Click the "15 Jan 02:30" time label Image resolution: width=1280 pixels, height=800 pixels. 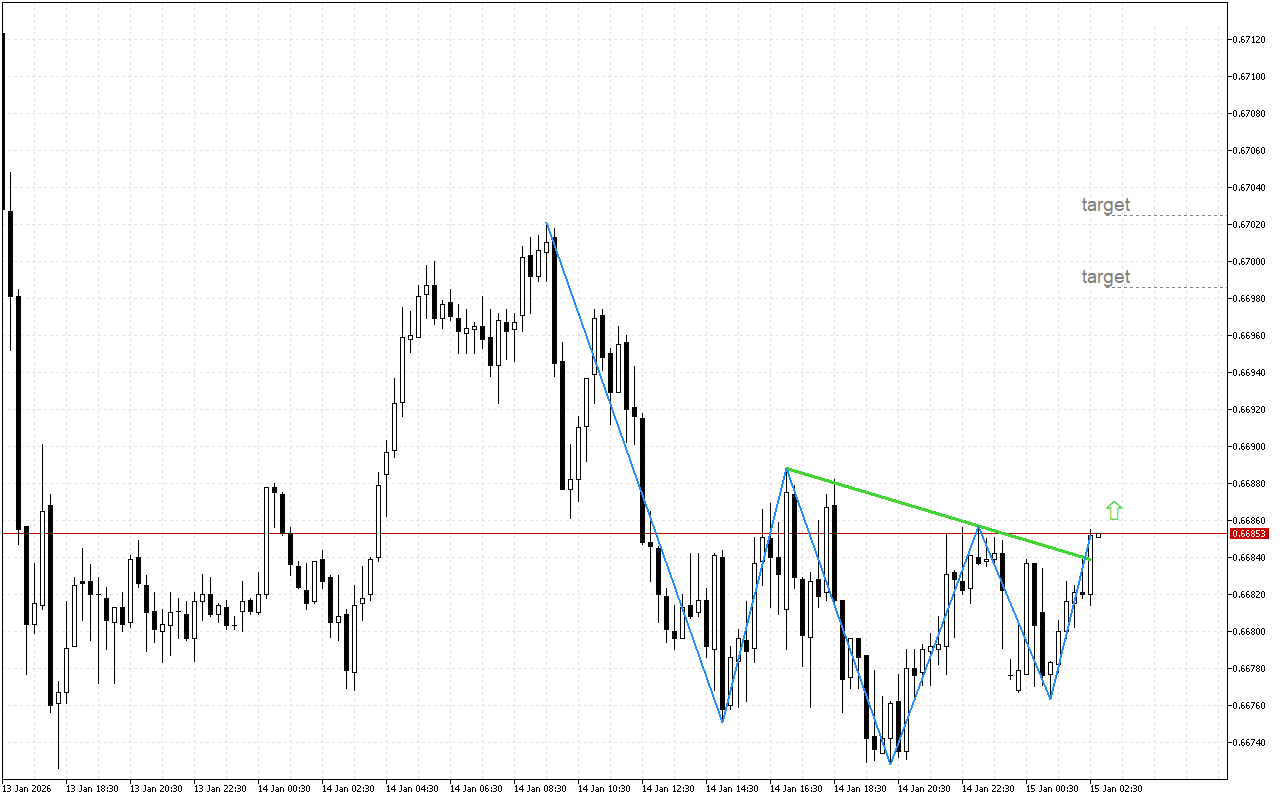(1116, 789)
